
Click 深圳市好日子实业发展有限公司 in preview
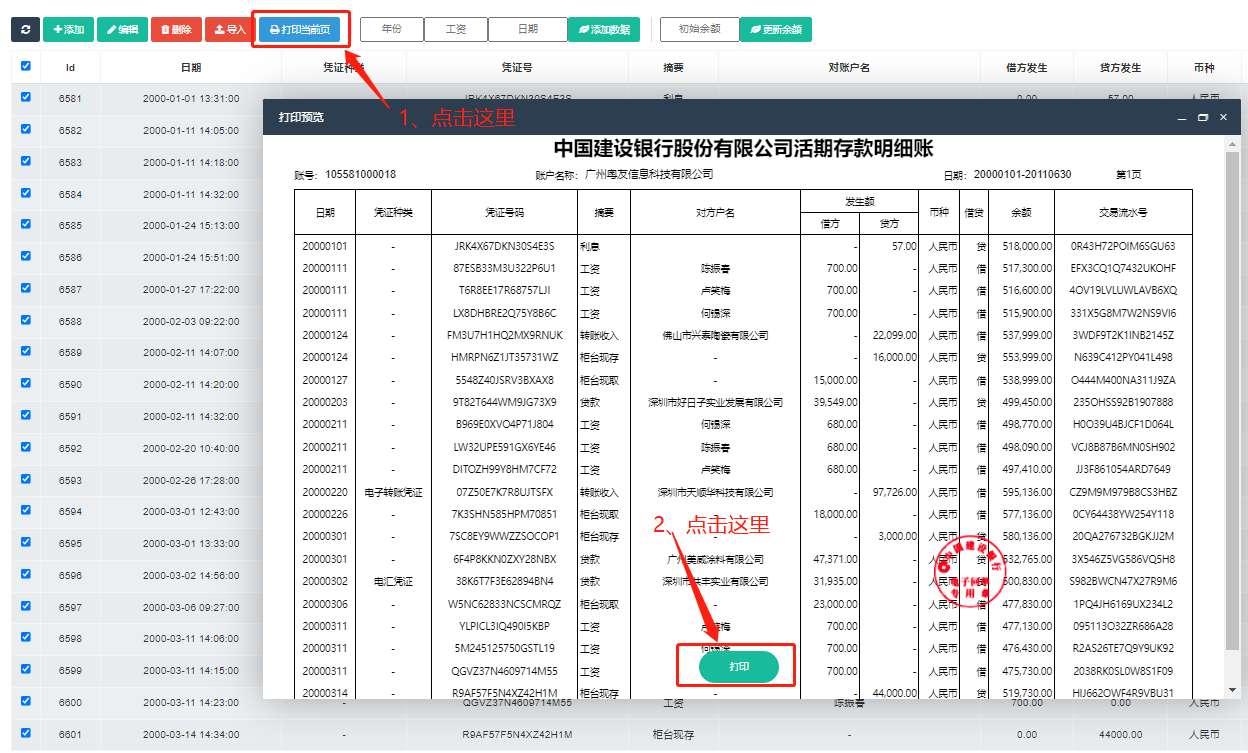click(x=715, y=403)
